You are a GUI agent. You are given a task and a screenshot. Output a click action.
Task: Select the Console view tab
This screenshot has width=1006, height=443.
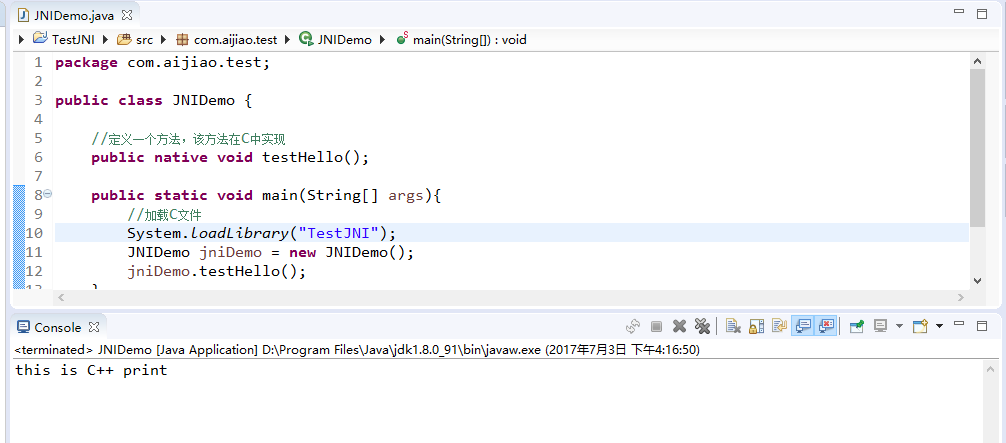pyautogui.click(x=57, y=327)
